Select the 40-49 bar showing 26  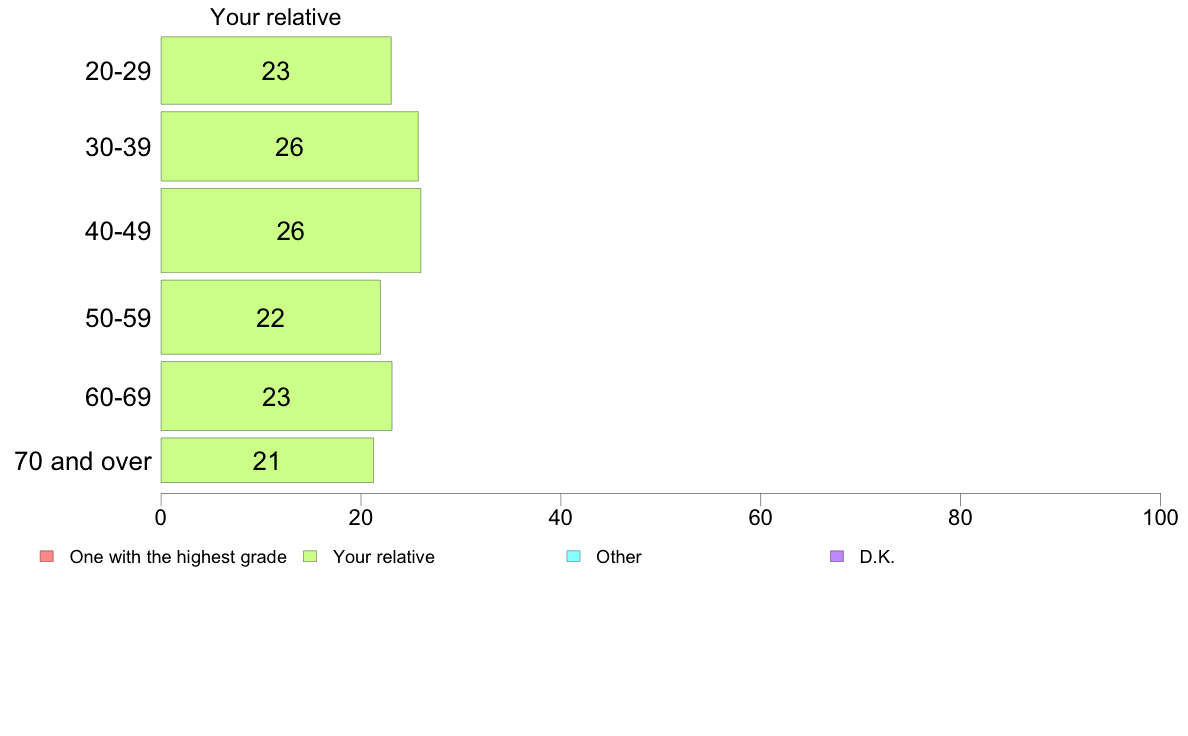point(290,230)
